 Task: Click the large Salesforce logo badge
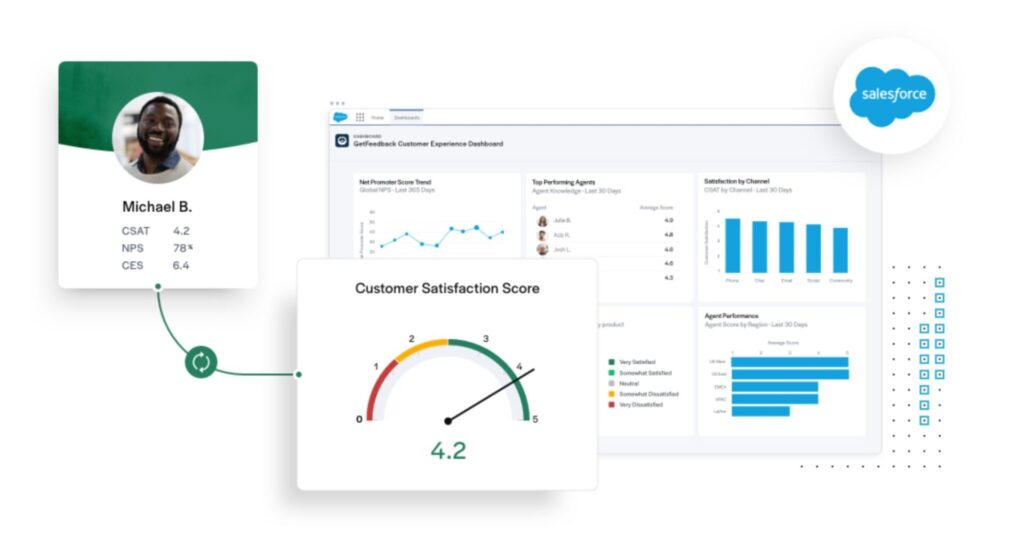click(x=892, y=95)
